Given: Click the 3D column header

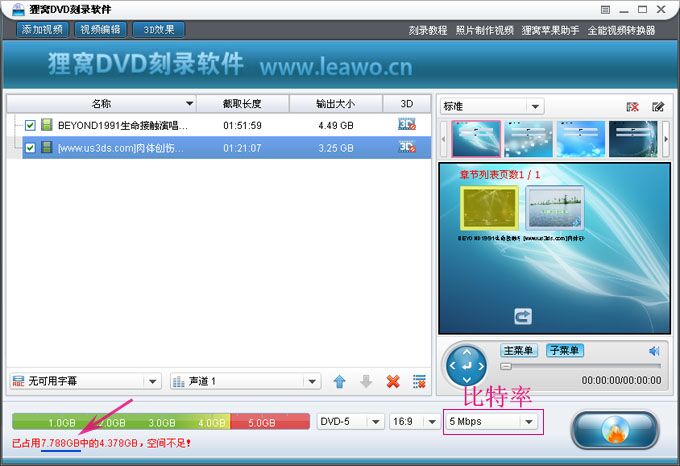Looking at the screenshot, I should coord(407,104).
